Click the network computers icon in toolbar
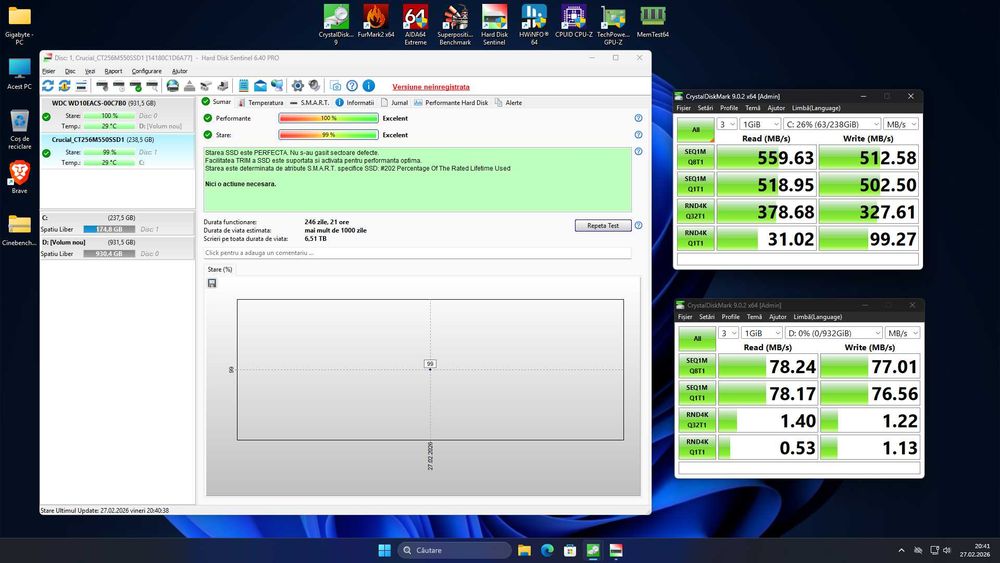1000x563 pixels. pos(277,85)
